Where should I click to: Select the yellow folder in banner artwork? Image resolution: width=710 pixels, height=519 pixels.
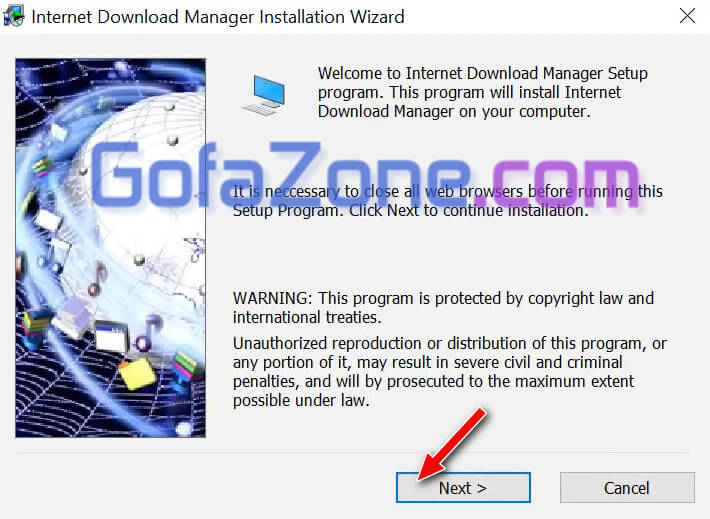point(137,373)
